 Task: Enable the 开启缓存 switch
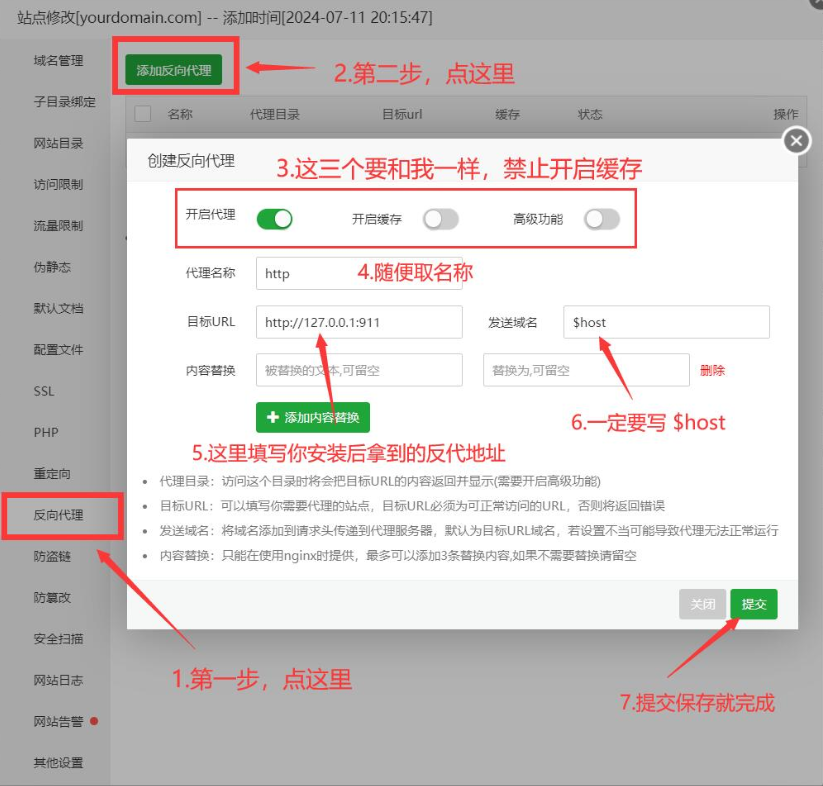tap(440, 219)
